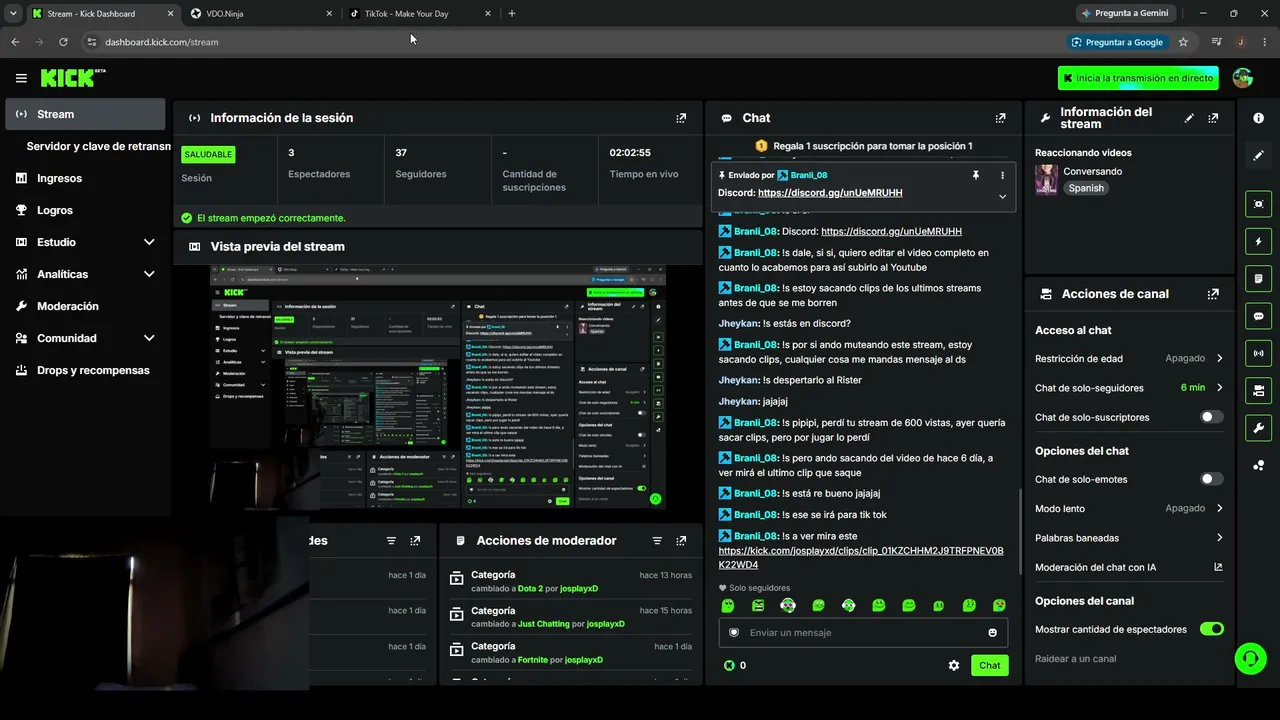This screenshot has height=720, width=1280.
Task: Open the green support headset button
Action: (1250, 658)
